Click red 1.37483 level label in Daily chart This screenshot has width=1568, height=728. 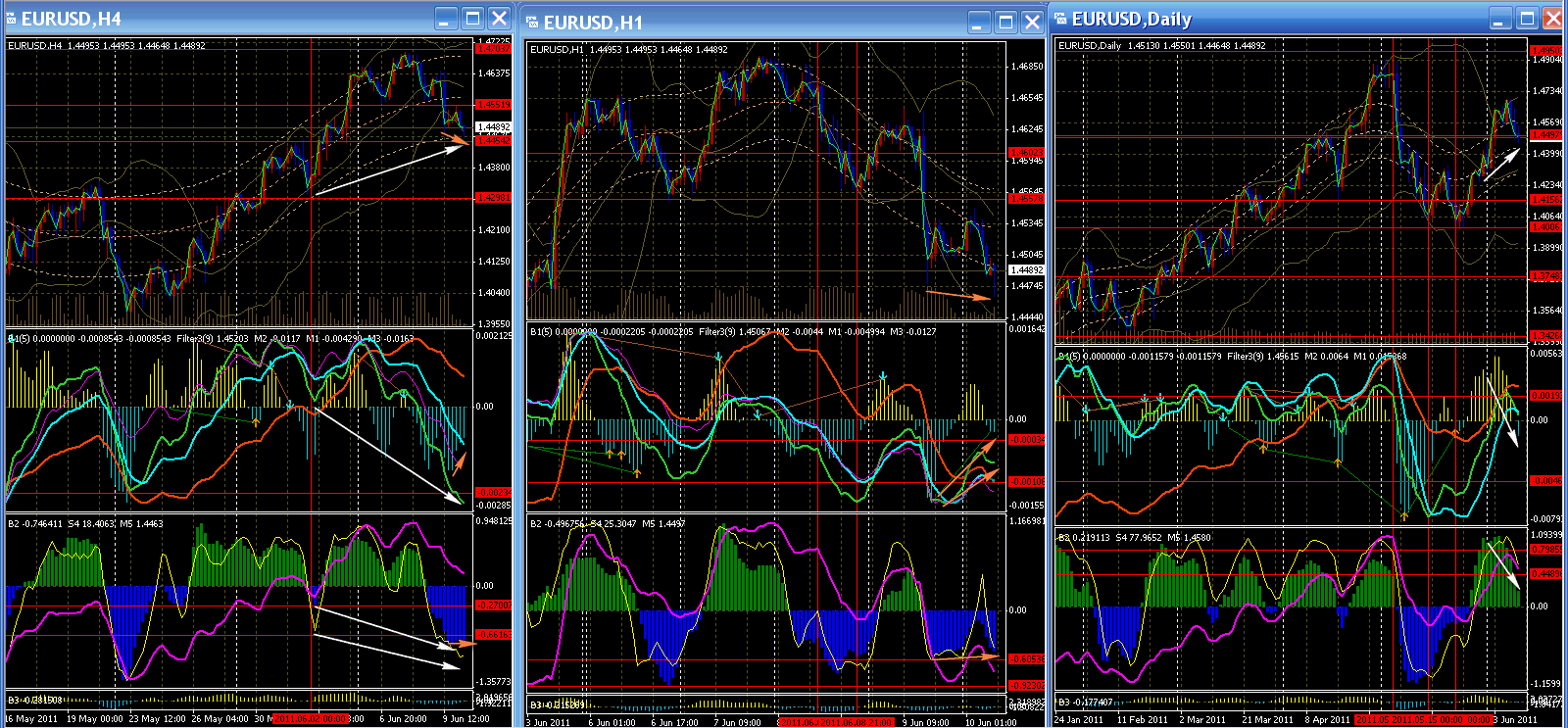tap(1546, 276)
